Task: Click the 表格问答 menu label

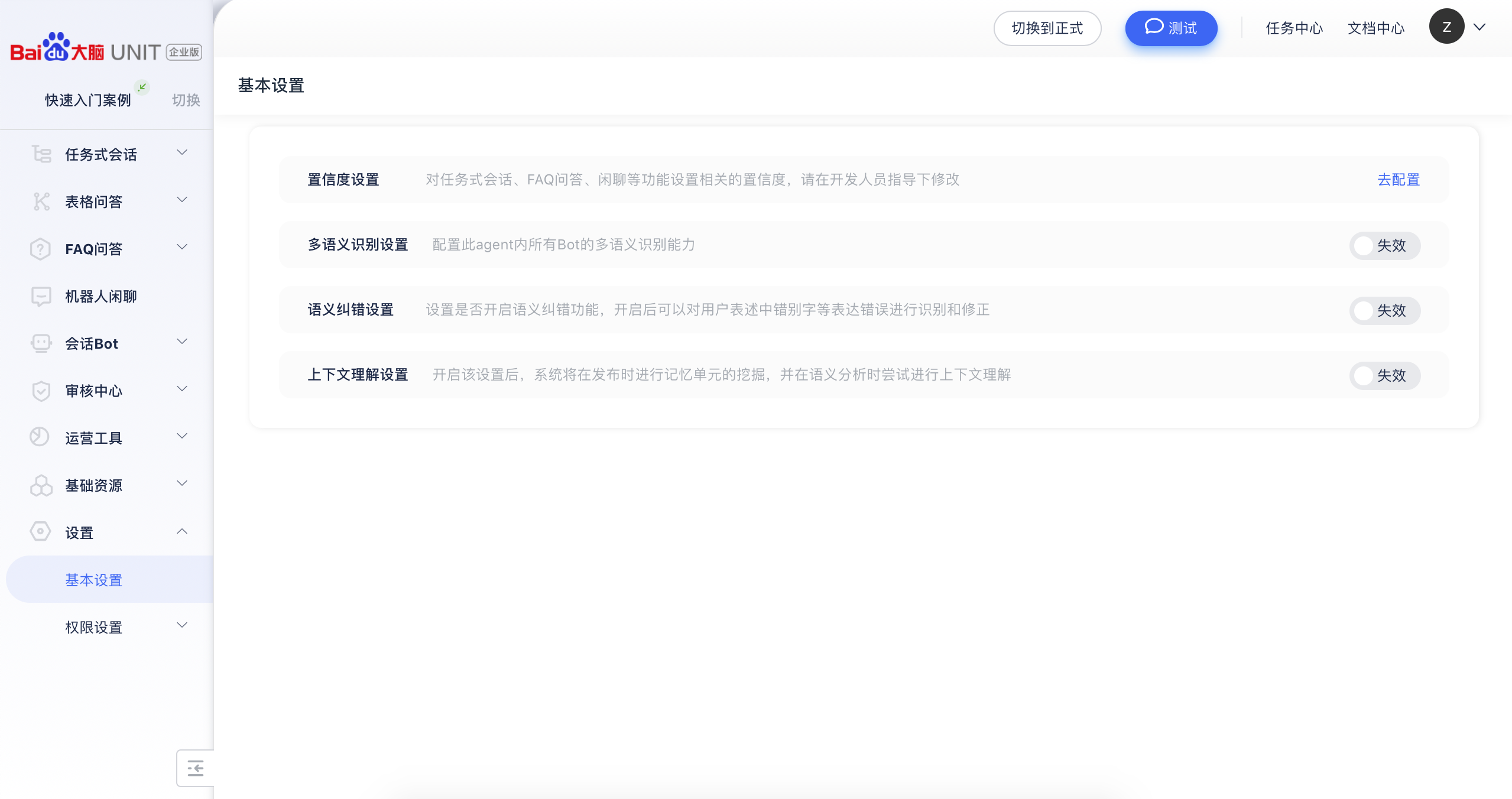Action: click(93, 202)
